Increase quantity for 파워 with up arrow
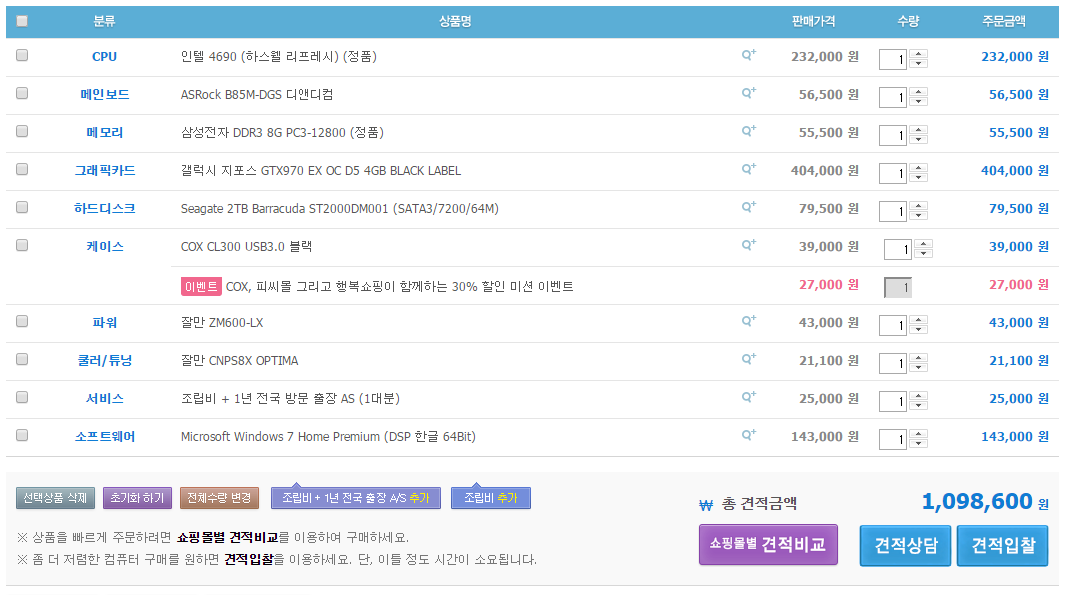The width and height of the screenshot is (1068, 595). pos(919,321)
